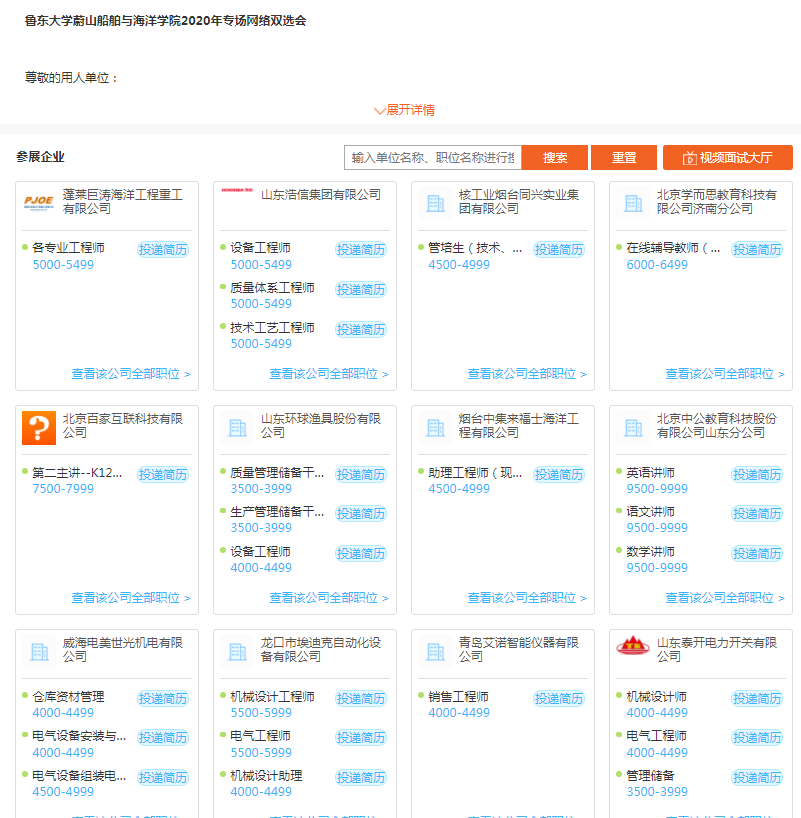Click the 北京中公教育科技 building icon
Viewport: 801px width, 818px height.
[x=633, y=428]
